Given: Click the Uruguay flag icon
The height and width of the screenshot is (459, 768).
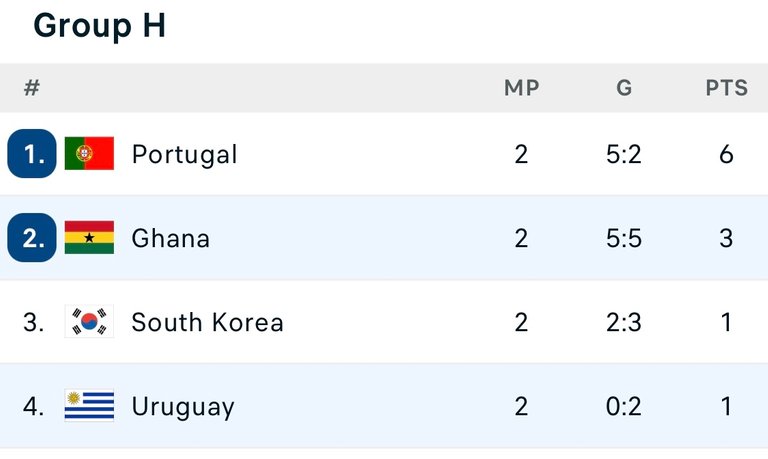Looking at the screenshot, I should click(89, 406).
